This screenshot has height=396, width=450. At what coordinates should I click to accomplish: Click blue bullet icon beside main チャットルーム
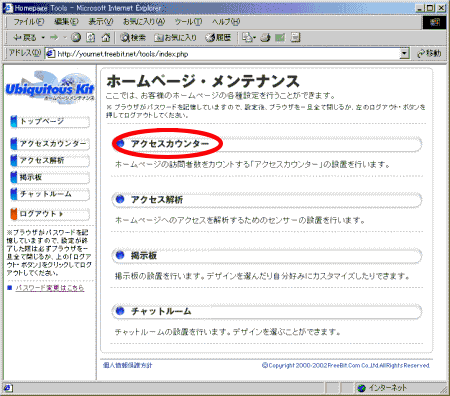pyautogui.click(x=120, y=311)
